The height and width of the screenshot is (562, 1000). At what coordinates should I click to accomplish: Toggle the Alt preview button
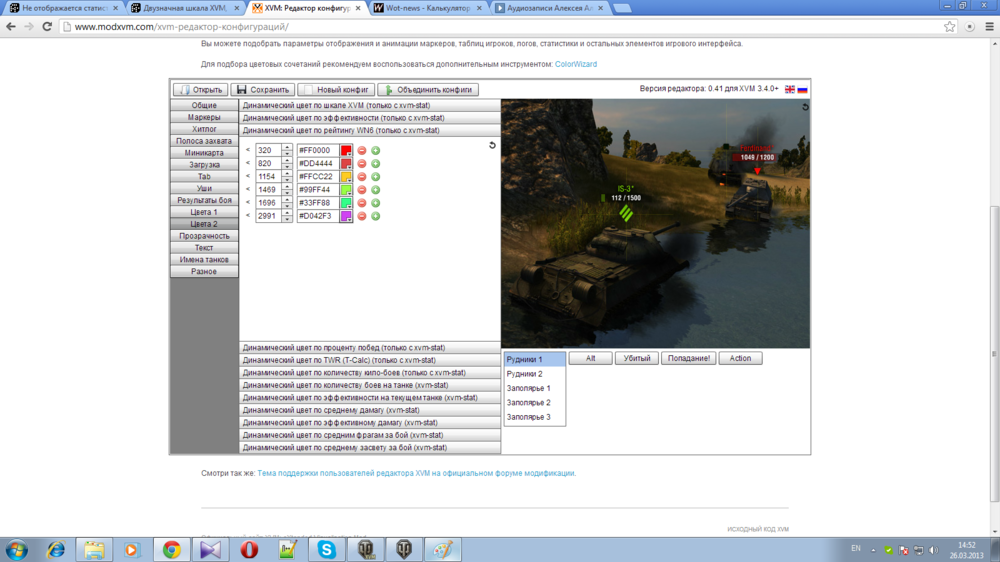(591, 359)
